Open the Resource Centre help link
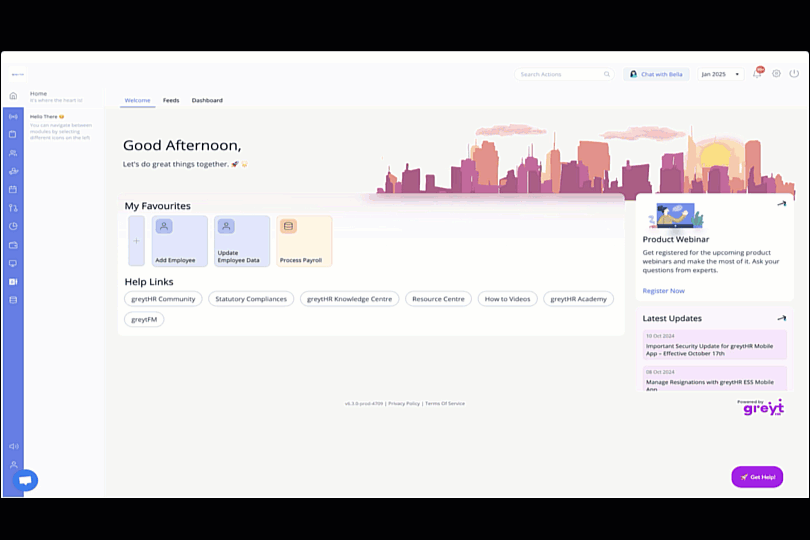Viewport: 810px width, 540px height. (439, 299)
